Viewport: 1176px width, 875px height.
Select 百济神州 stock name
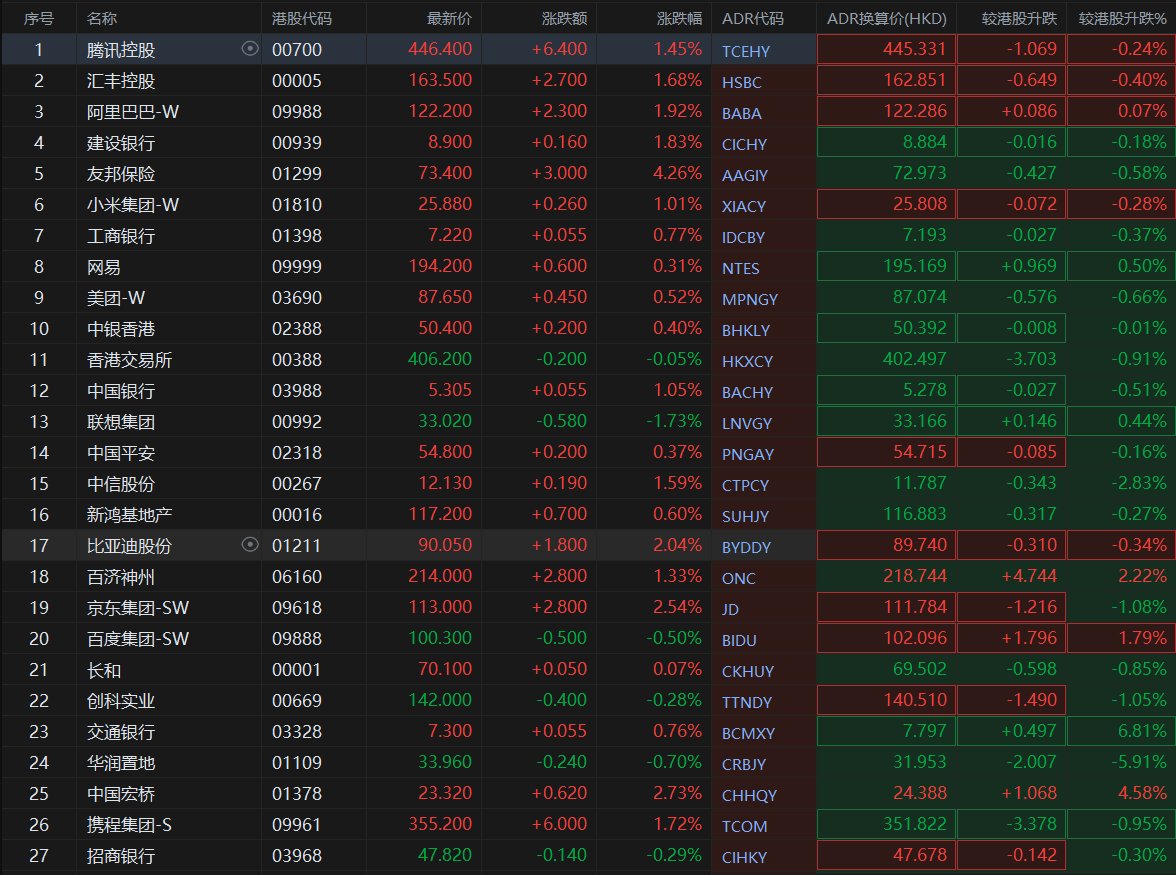(x=121, y=577)
